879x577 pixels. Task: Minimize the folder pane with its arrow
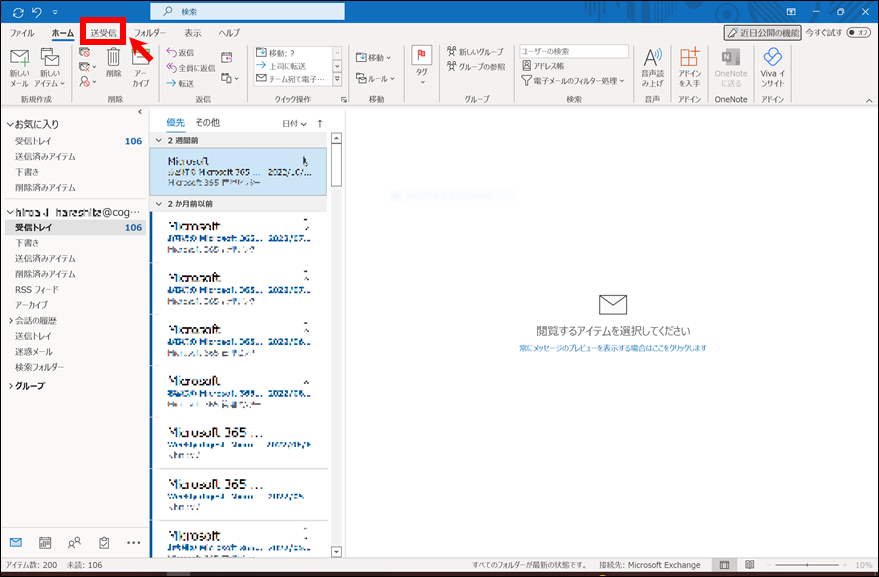click(x=140, y=112)
